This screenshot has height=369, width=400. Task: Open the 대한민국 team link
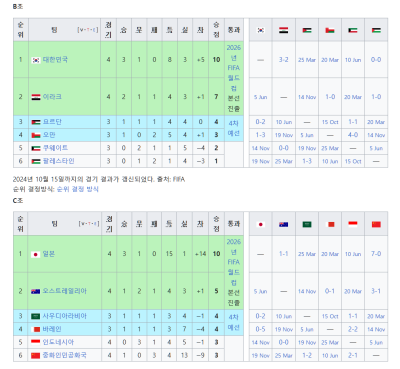coord(55,60)
